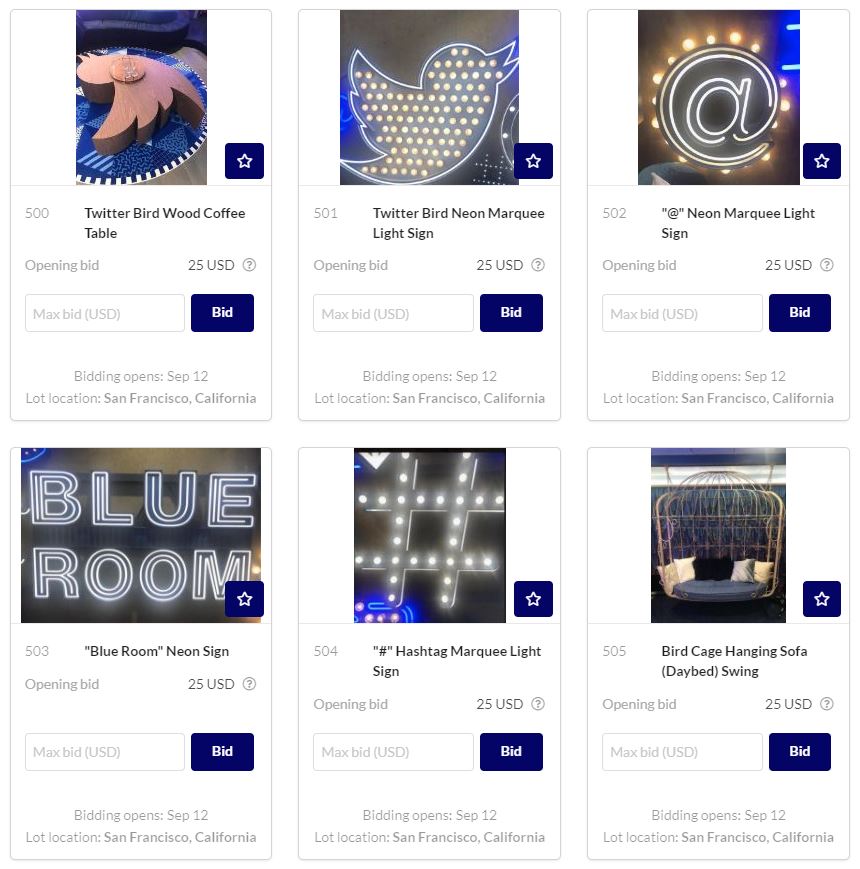Screen dimensions: 860x869
Task: Show opening bid info for Blue Room sign
Action: (x=250, y=684)
